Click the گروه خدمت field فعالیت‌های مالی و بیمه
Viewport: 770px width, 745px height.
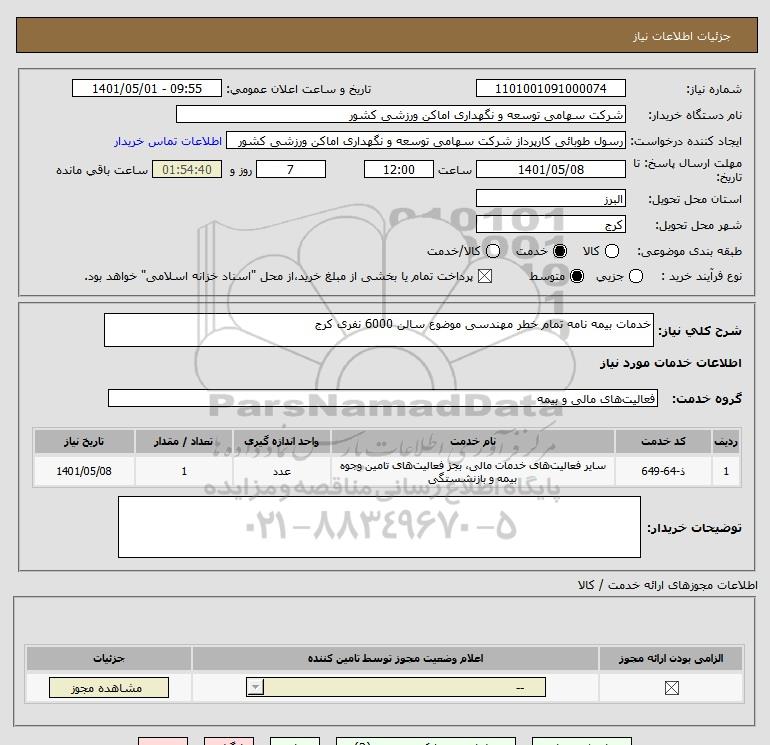click(383, 398)
